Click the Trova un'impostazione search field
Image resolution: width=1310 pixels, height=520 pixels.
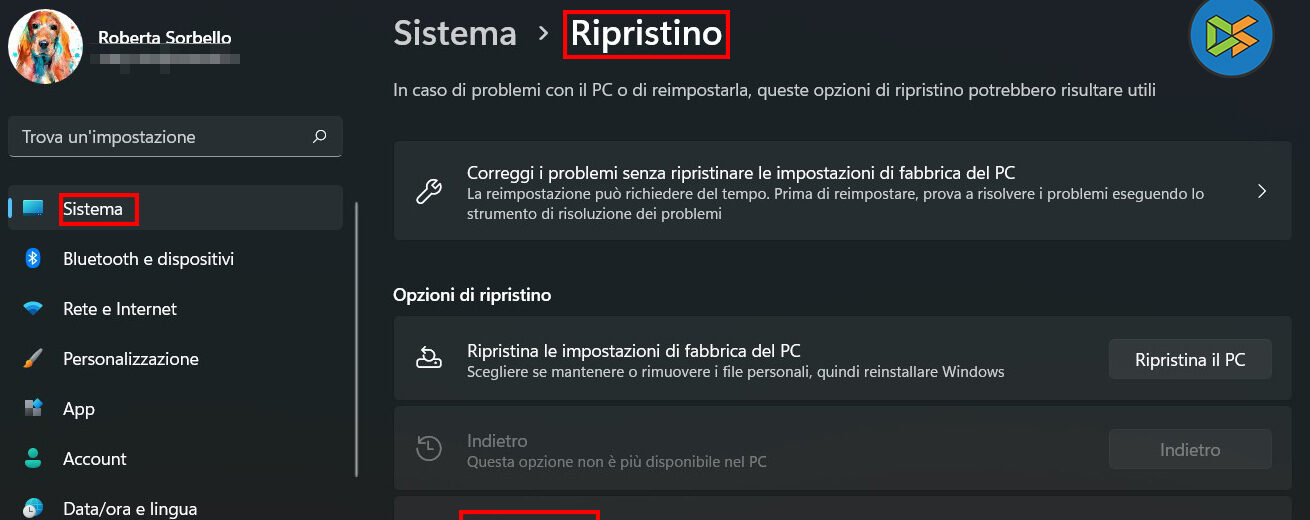pyautogui.click(x=160, y=137)
